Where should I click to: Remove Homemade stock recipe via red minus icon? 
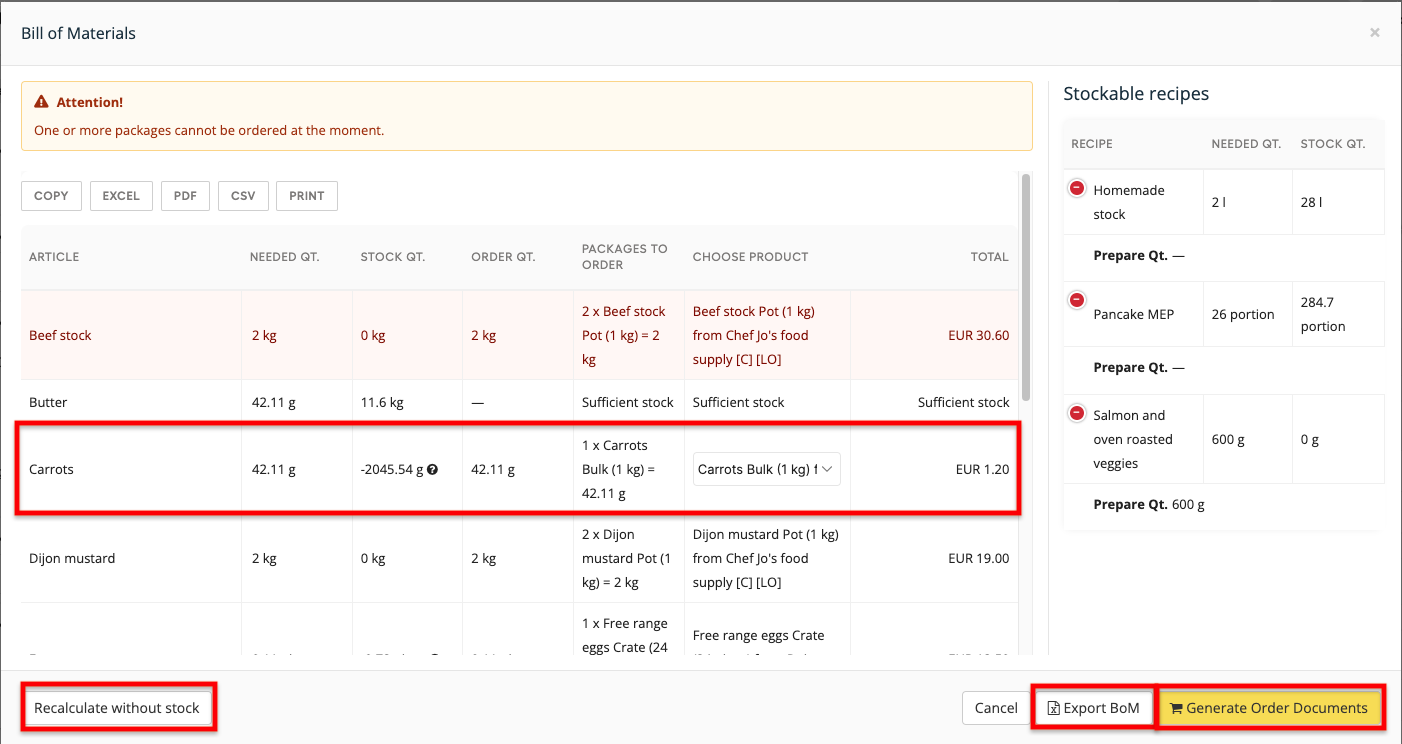[1077, 188]
